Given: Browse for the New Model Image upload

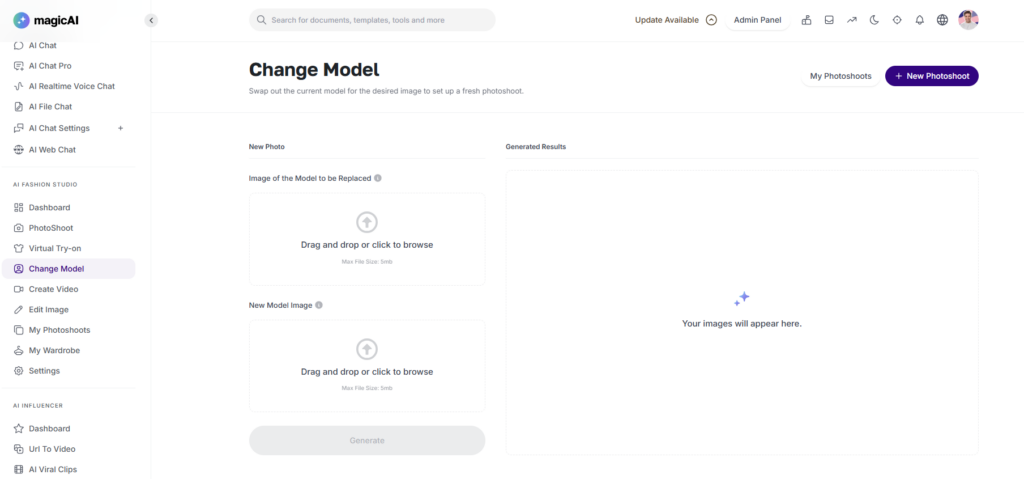Looking at the screenshot, I should tap(367, 366).
